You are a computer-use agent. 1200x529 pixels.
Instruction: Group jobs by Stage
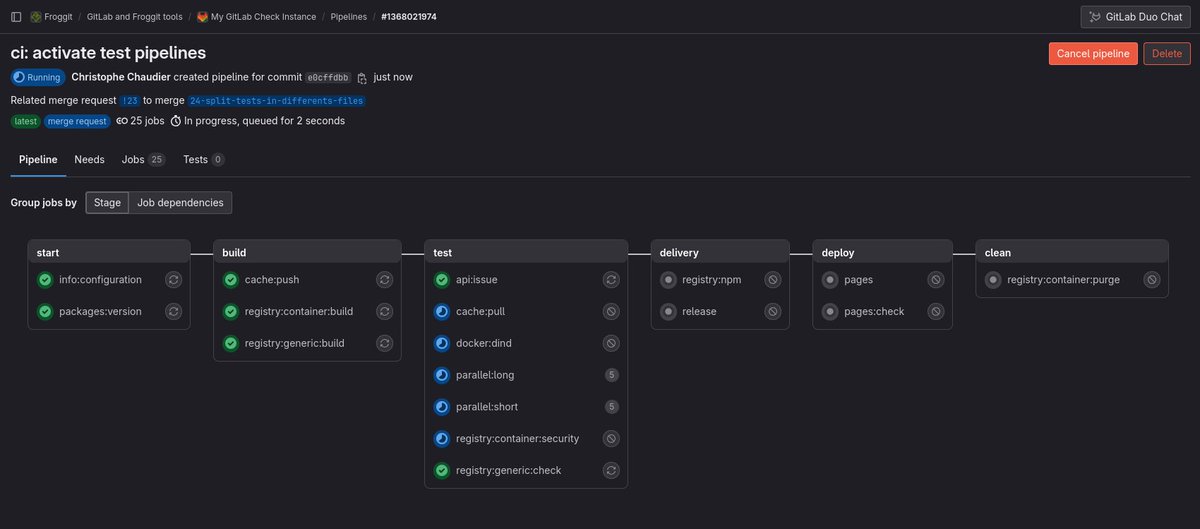click(107, 203)
